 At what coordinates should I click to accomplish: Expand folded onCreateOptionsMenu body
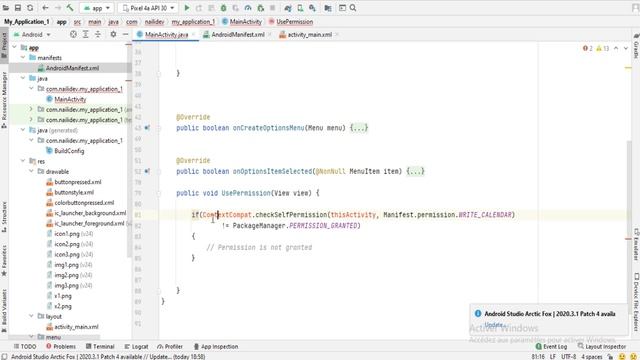pos(359,128)
